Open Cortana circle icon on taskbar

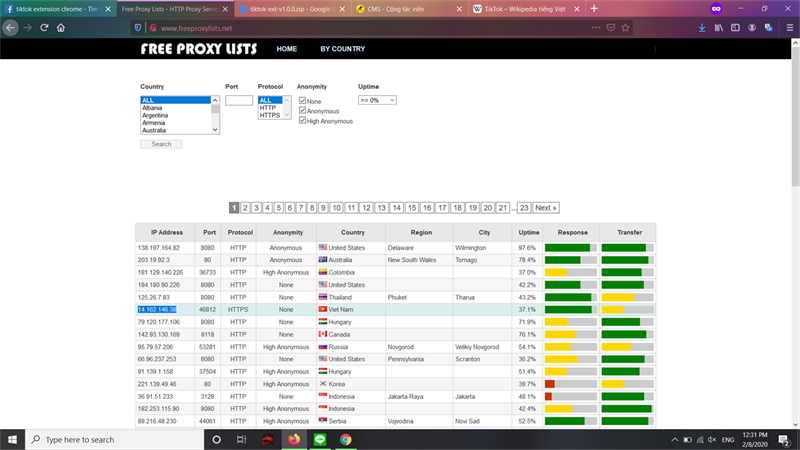point(216,439)
